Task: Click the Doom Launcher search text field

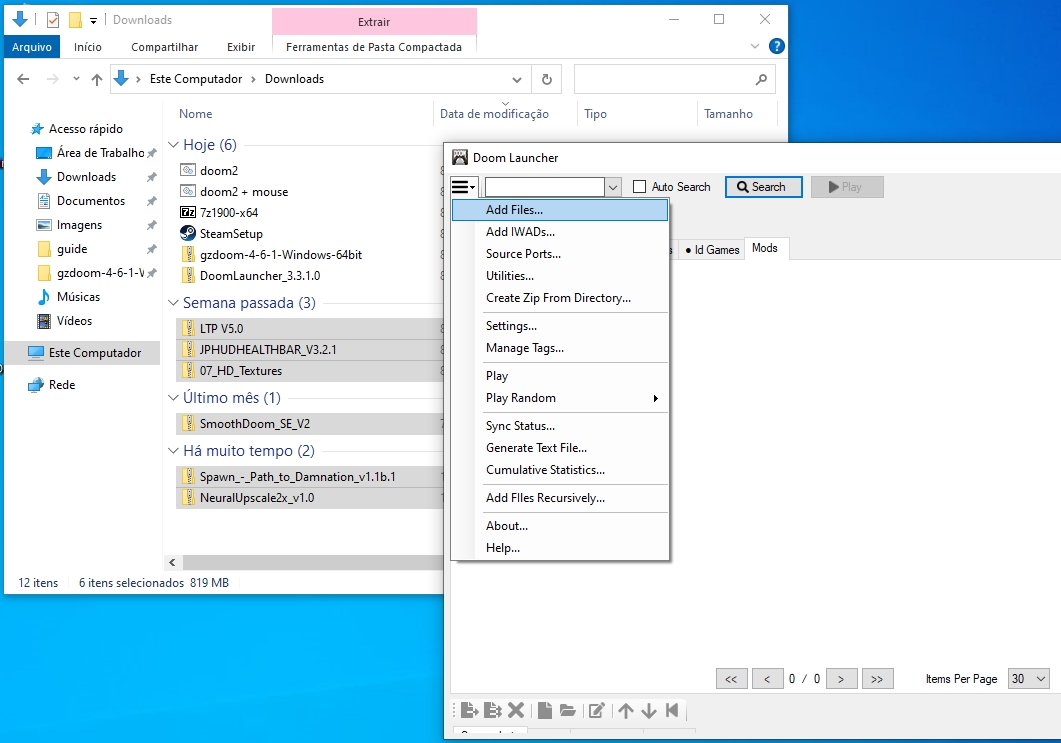Action: (545, 187)
